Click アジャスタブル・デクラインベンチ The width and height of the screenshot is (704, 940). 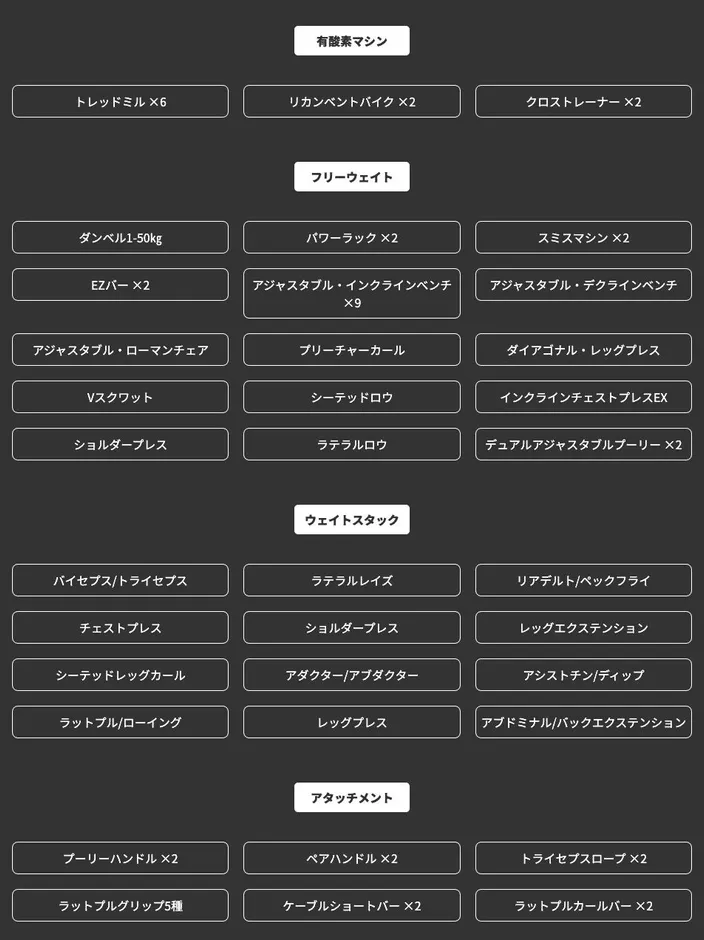click(583, 284)
